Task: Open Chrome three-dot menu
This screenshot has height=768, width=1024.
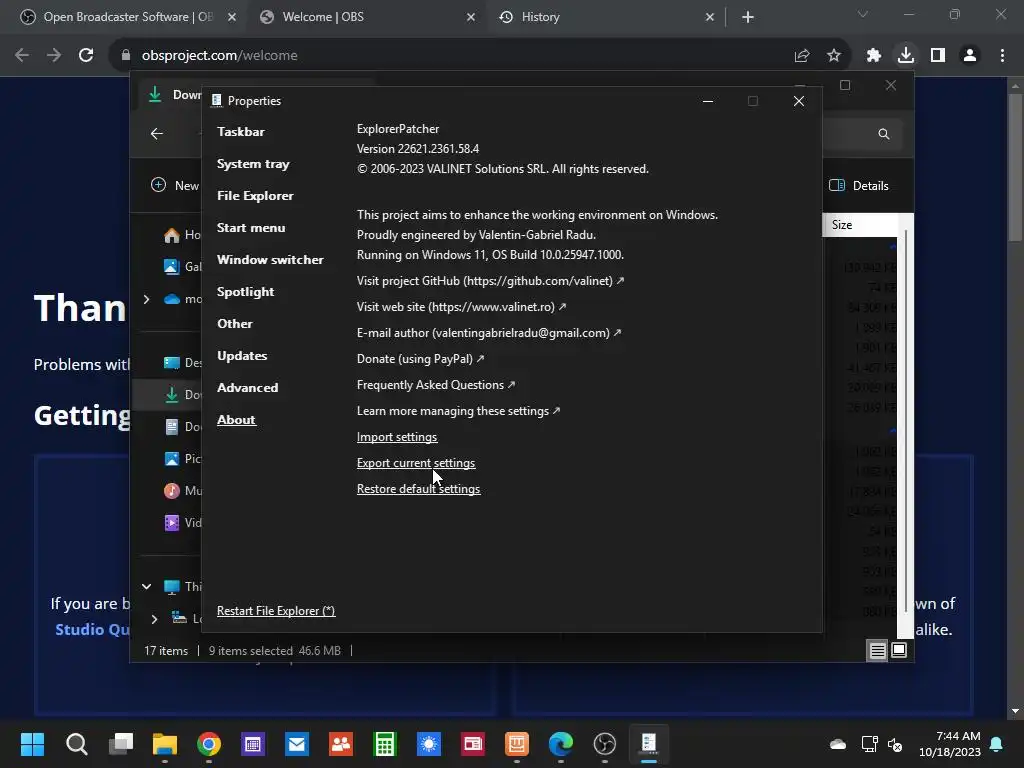Action: (1002, 56)
